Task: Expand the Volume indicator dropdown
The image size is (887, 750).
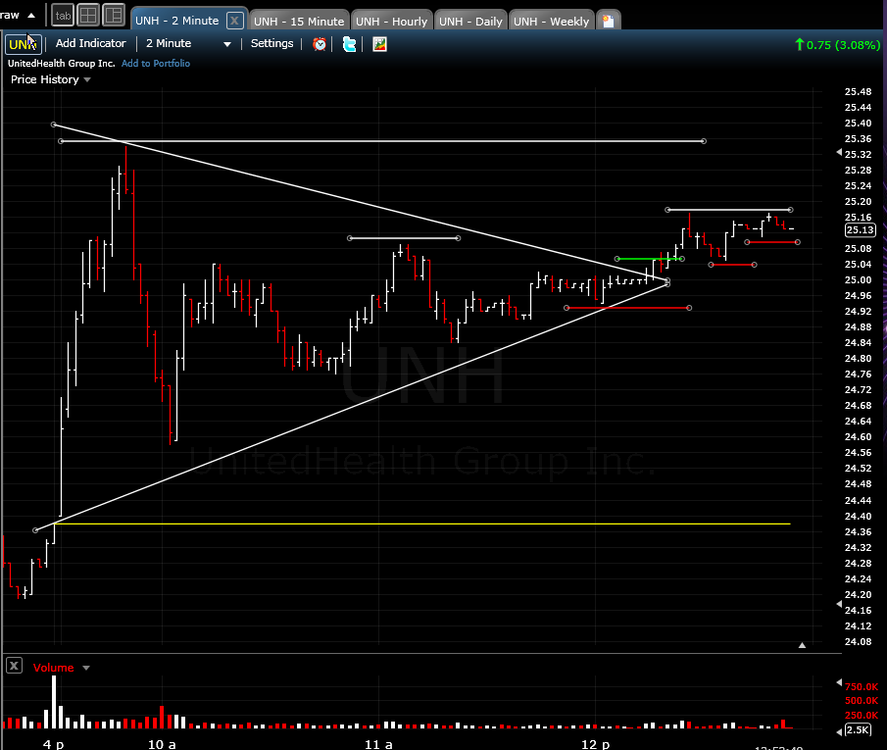Action: pos(86,668)
